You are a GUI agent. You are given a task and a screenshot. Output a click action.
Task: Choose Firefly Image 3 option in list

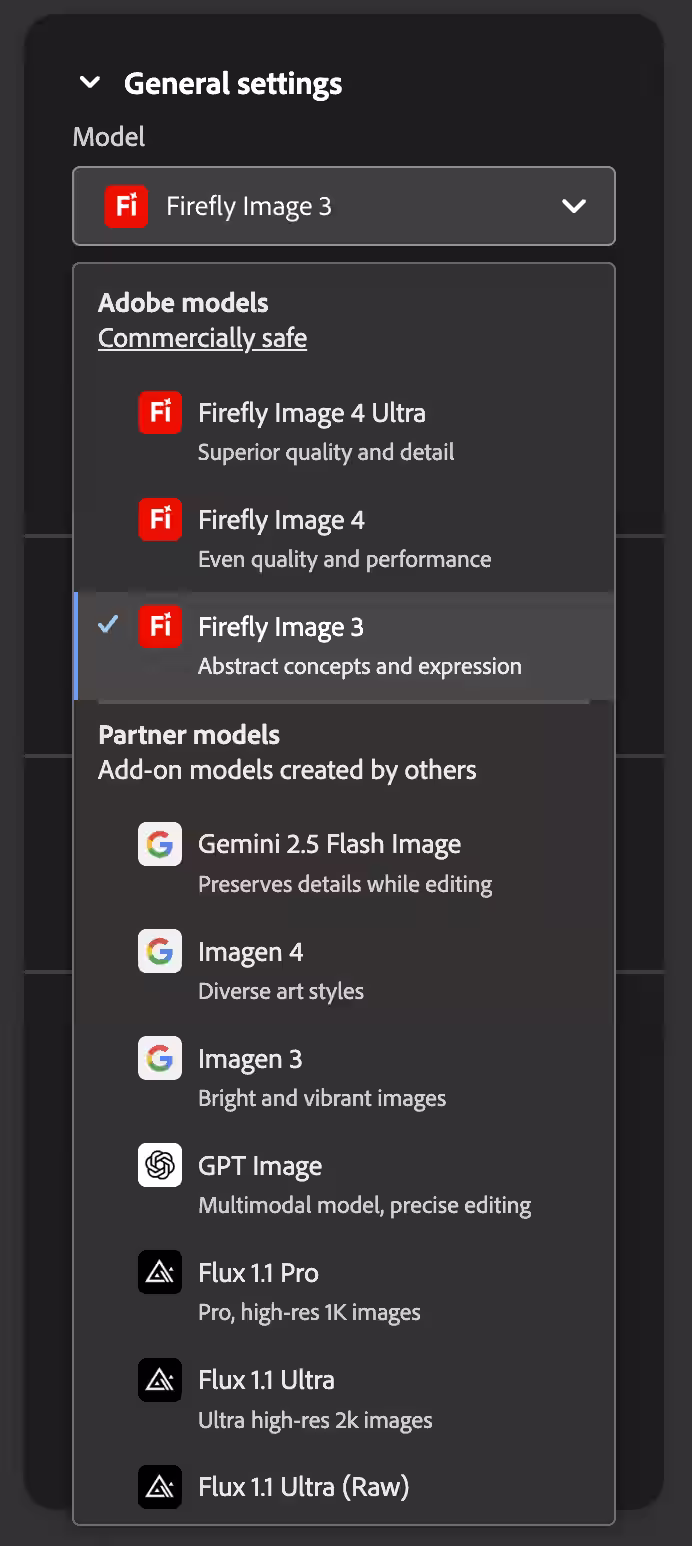pos(344,645)
